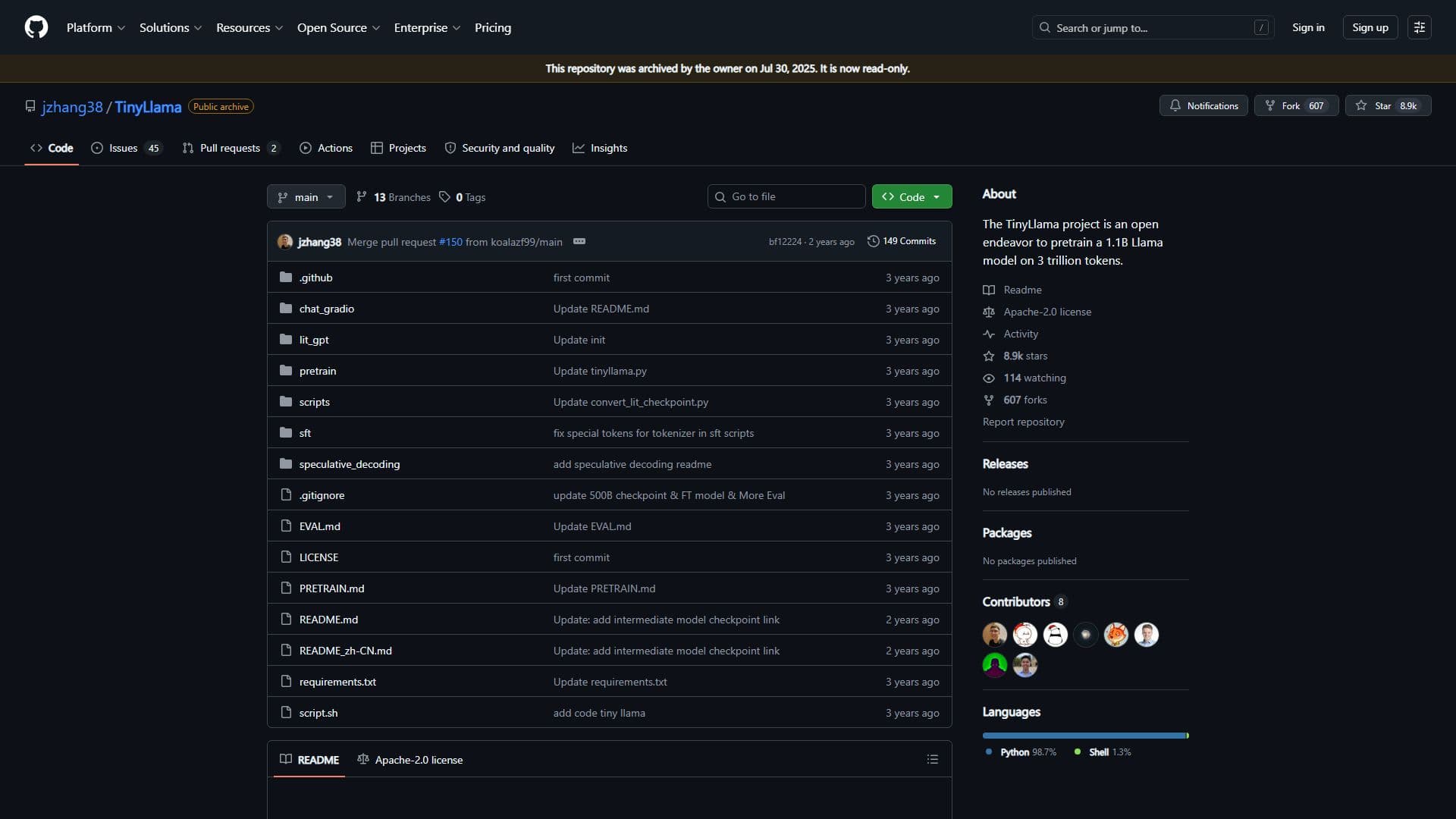Click the search magnifier icon in top bar

pyautogui.click(x=1045, y=27)
